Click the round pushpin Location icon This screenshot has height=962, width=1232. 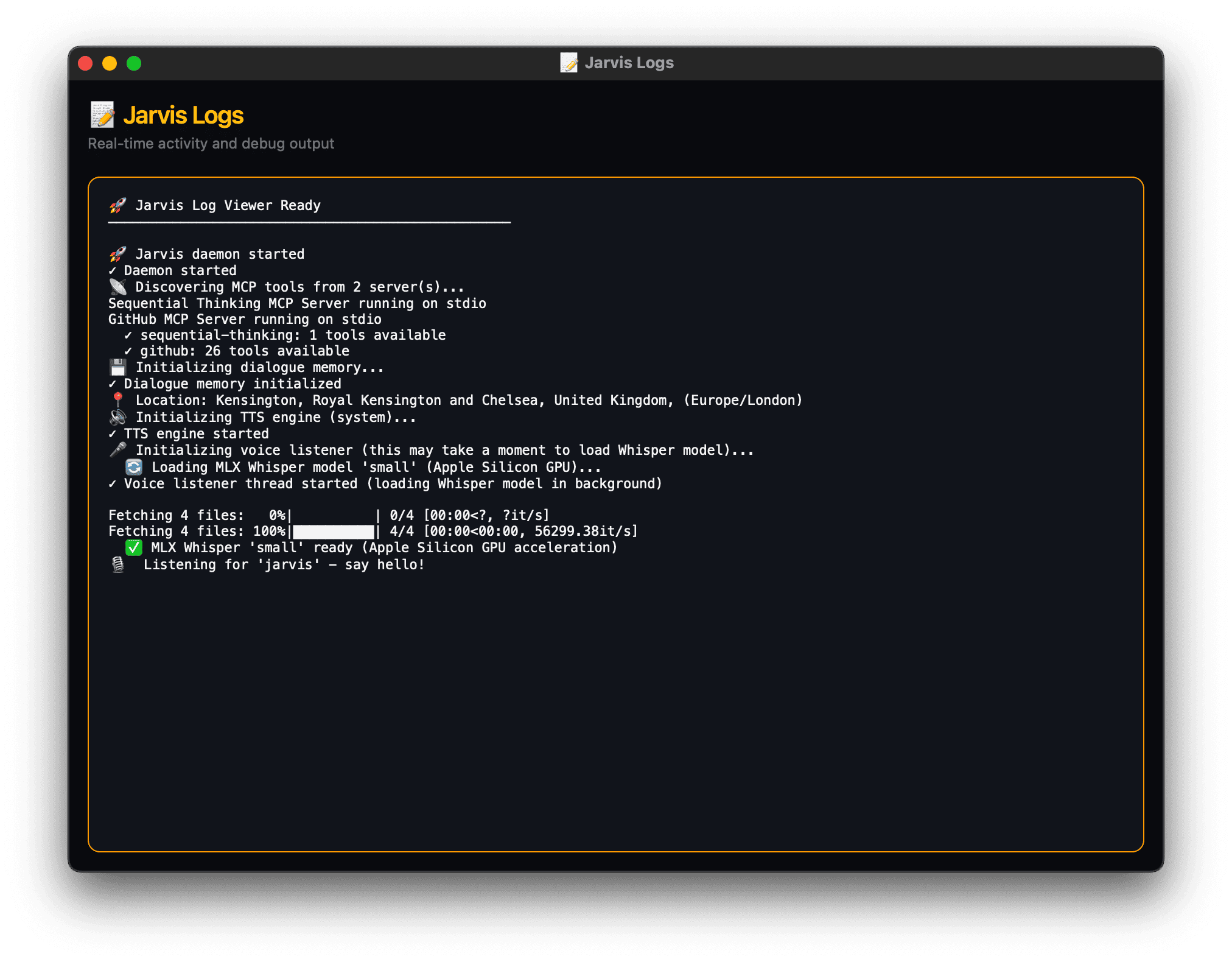[119, 399]
